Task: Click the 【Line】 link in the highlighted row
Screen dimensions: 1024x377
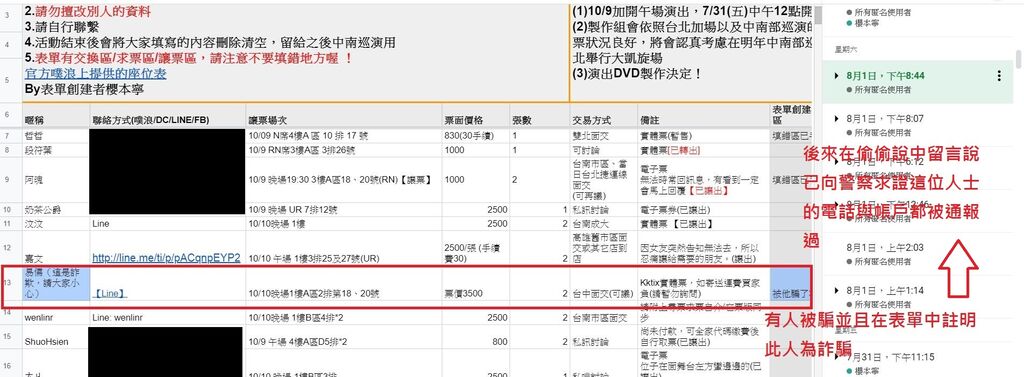Action: tap(110, 293)
